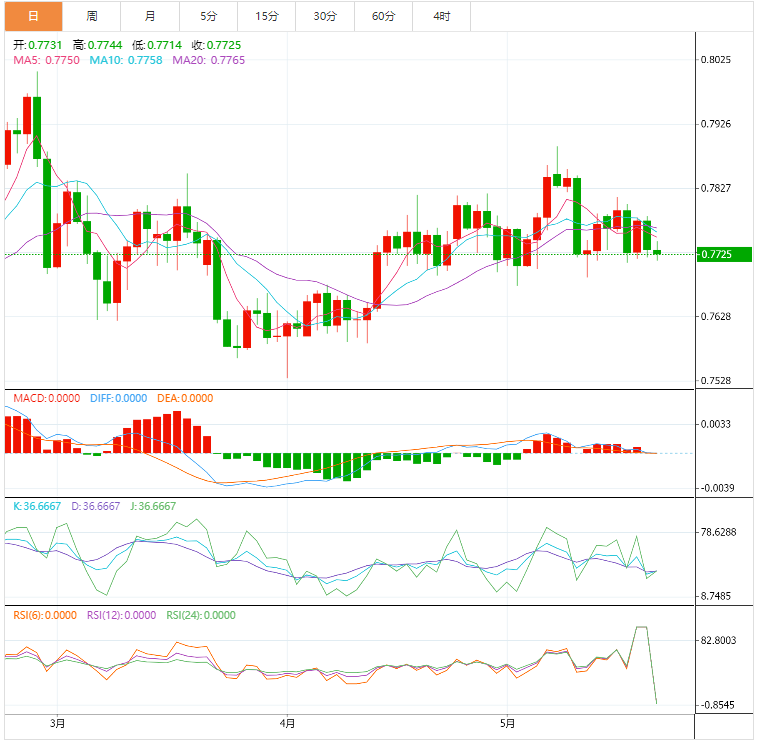The height and width of the screenshot is (741, 761).
Task: Click the 4月 date marker on the time axis
Action: tap(287, 722)
